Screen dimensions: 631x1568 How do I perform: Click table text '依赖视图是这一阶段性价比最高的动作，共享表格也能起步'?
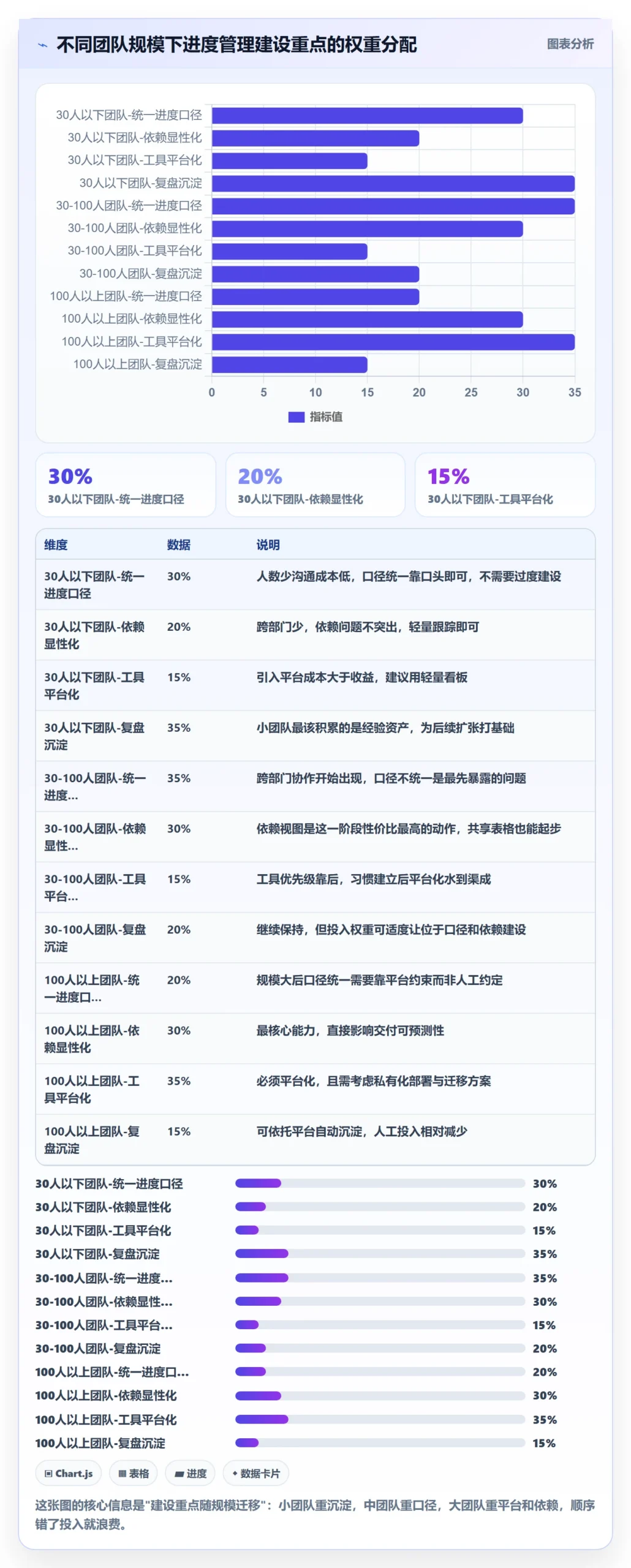click(409, 829)
